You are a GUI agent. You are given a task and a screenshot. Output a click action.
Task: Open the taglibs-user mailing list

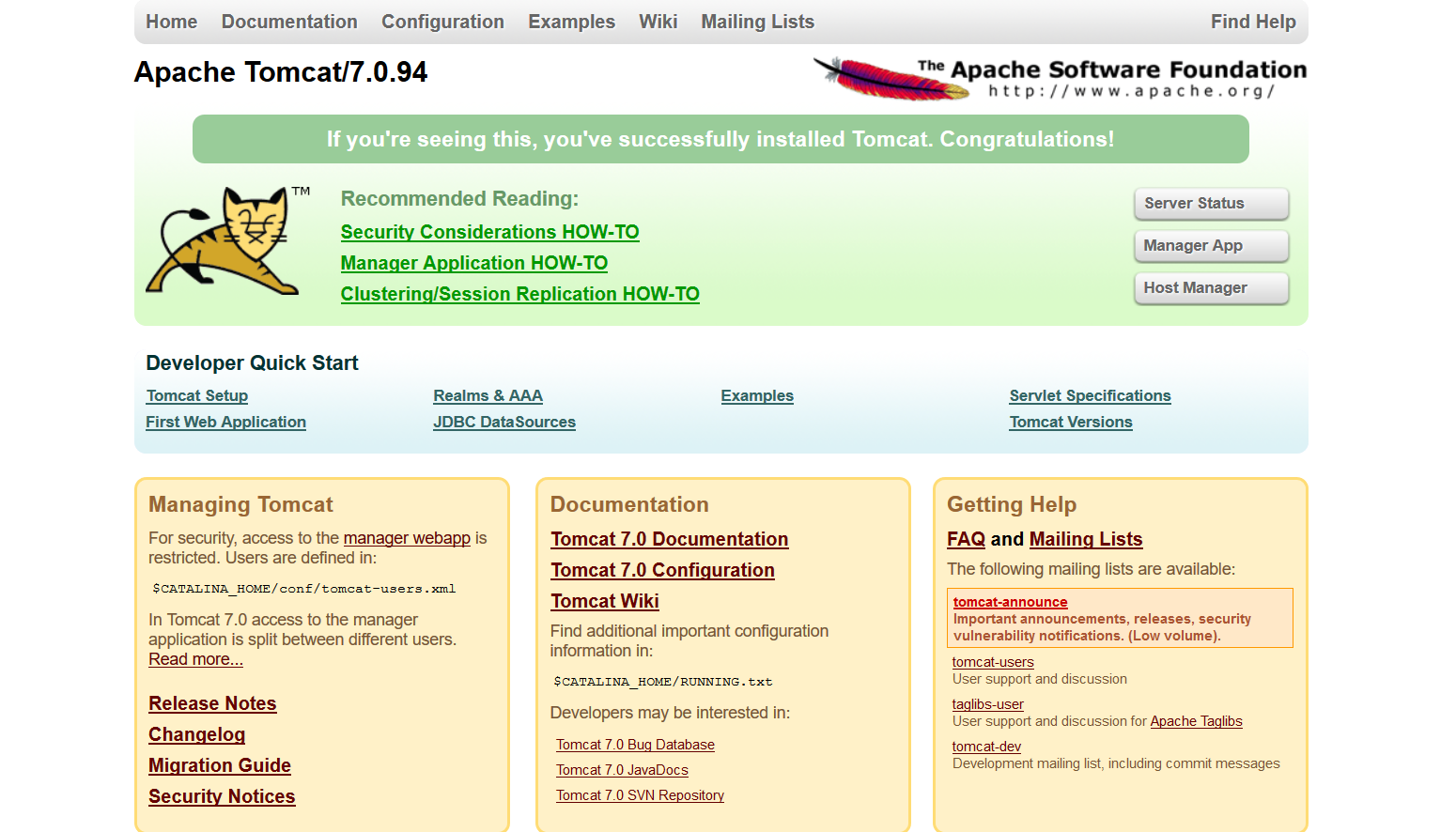(987, 704)
